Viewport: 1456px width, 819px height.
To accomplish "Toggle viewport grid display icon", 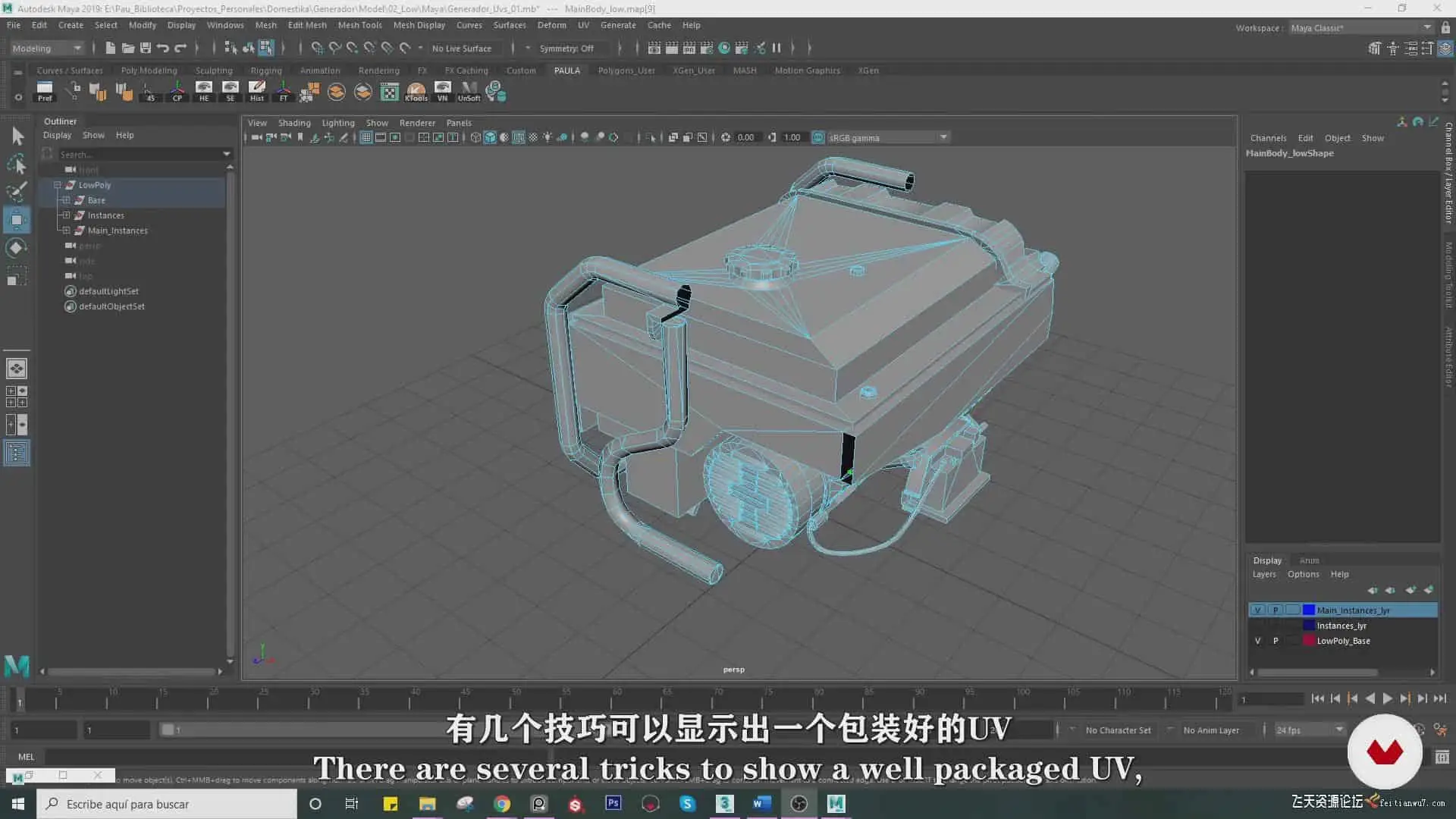I will coord(366,137).
